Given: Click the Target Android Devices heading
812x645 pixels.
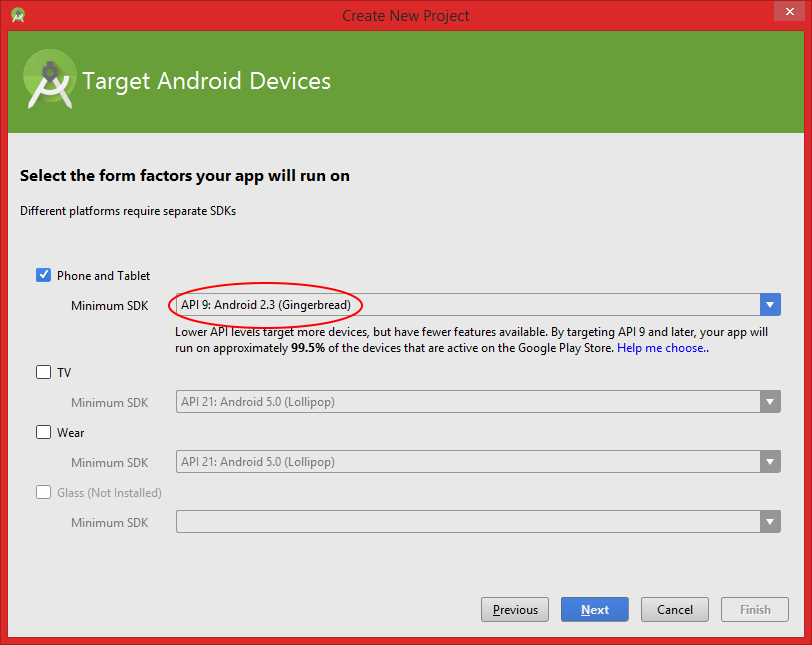Looking at the screenshot, I should (206, 81).
